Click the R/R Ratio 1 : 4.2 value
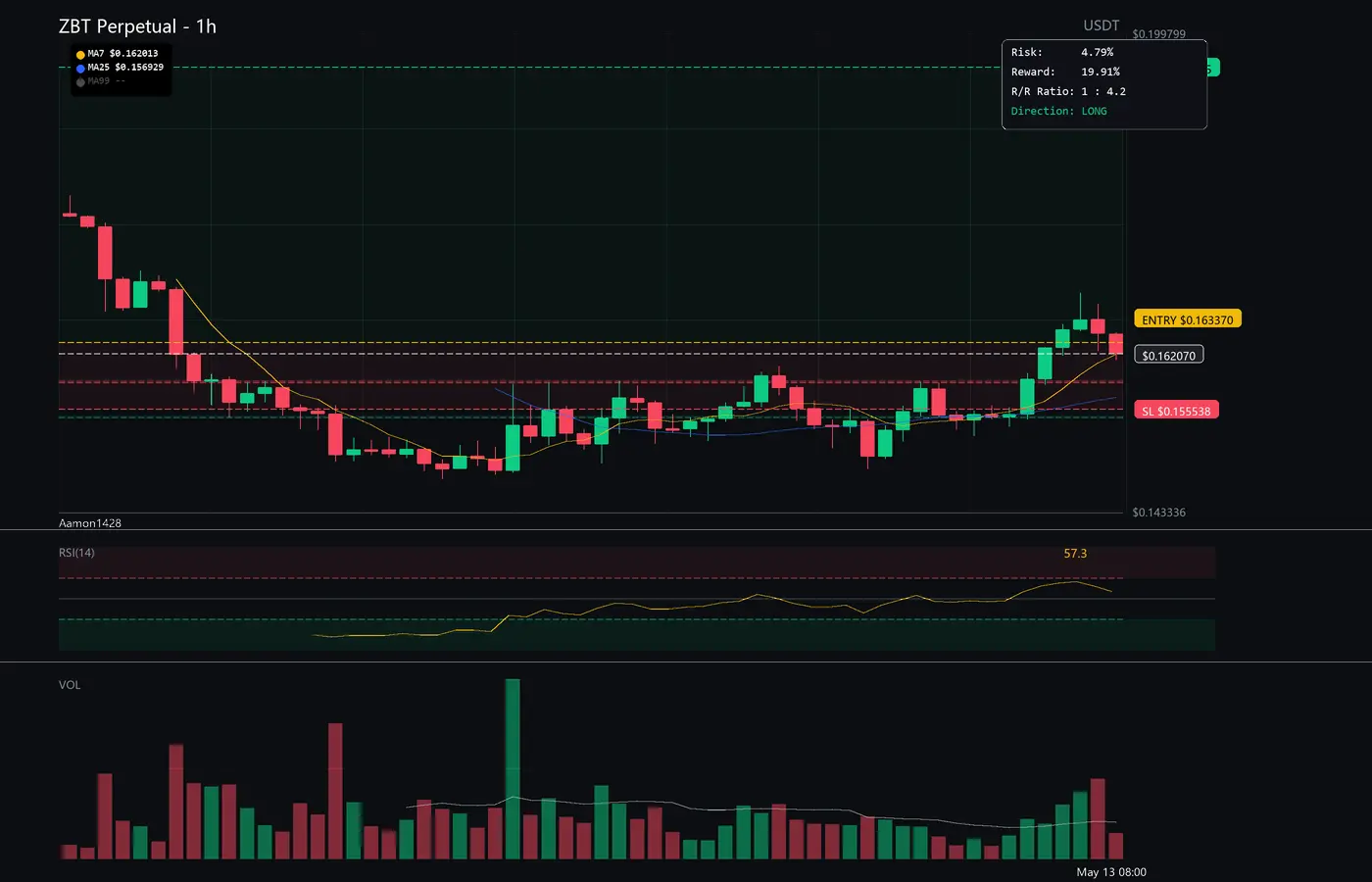Viewport: 1372px width, 882px height. 1103,91
